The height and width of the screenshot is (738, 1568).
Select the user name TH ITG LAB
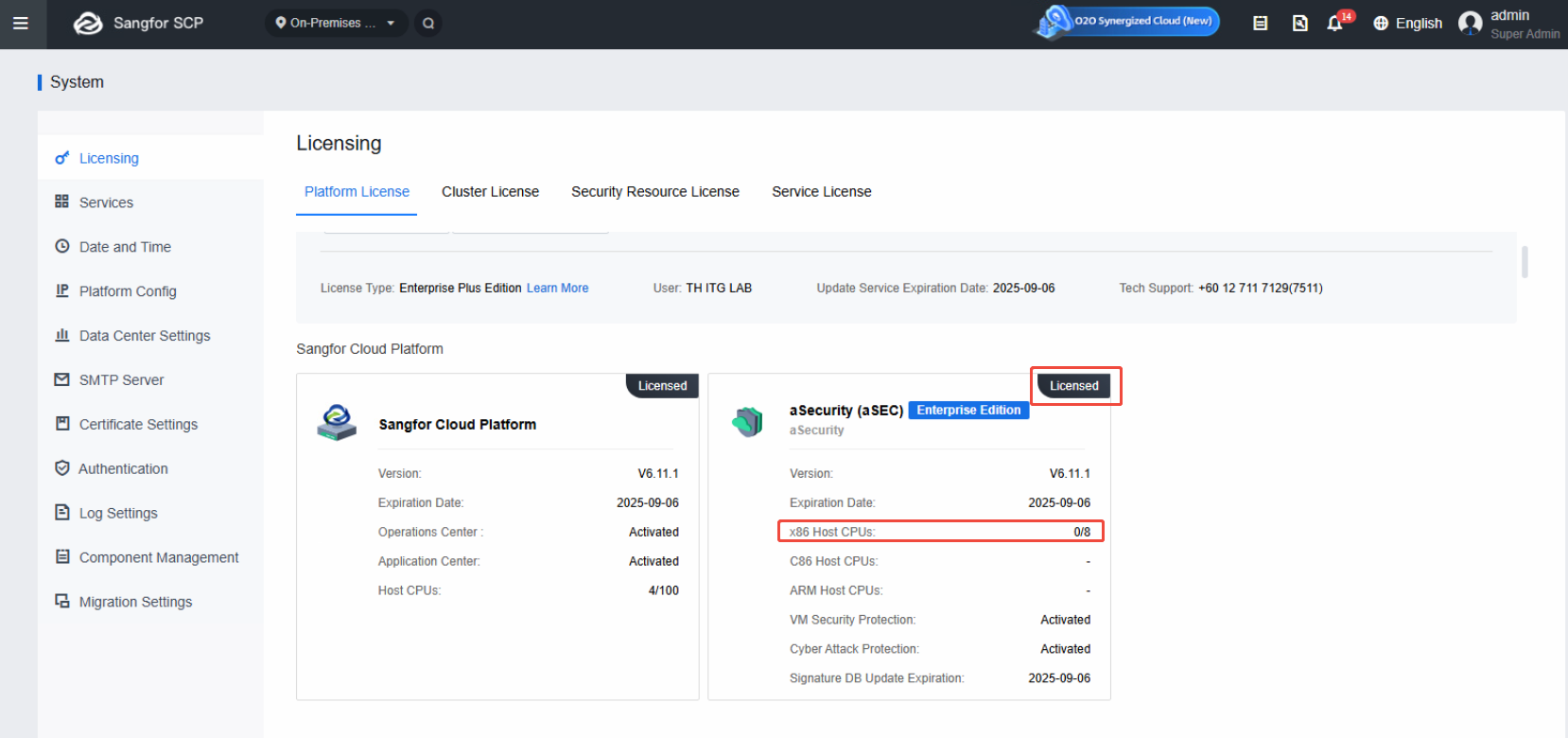pyautogui.click(x=719, y=289)
